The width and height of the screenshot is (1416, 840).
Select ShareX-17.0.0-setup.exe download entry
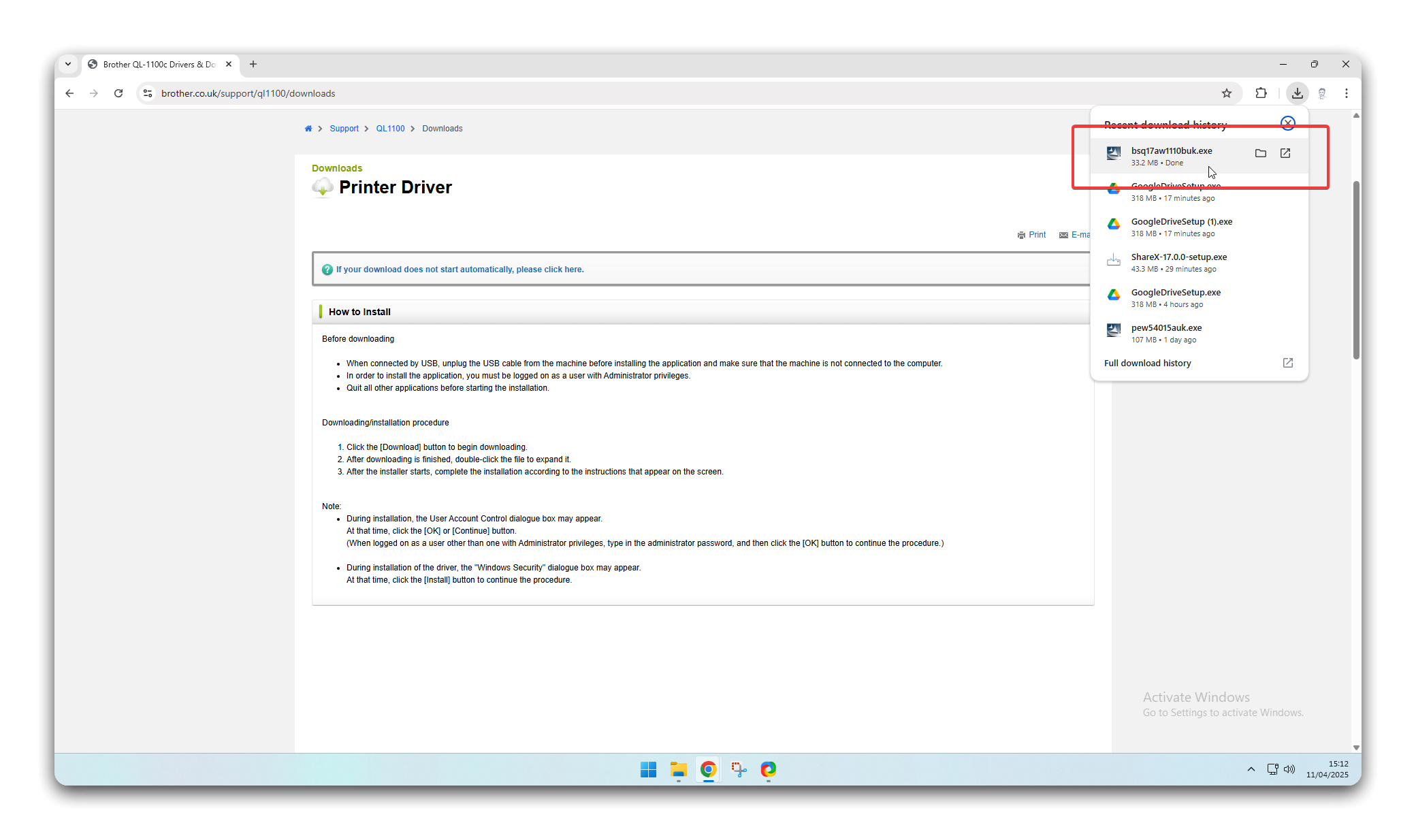coord(1178,262)
